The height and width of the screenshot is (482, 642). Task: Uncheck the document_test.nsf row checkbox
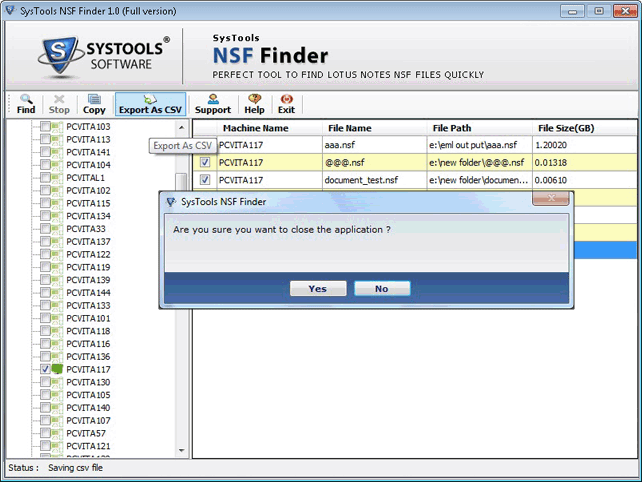coord(205,180)
